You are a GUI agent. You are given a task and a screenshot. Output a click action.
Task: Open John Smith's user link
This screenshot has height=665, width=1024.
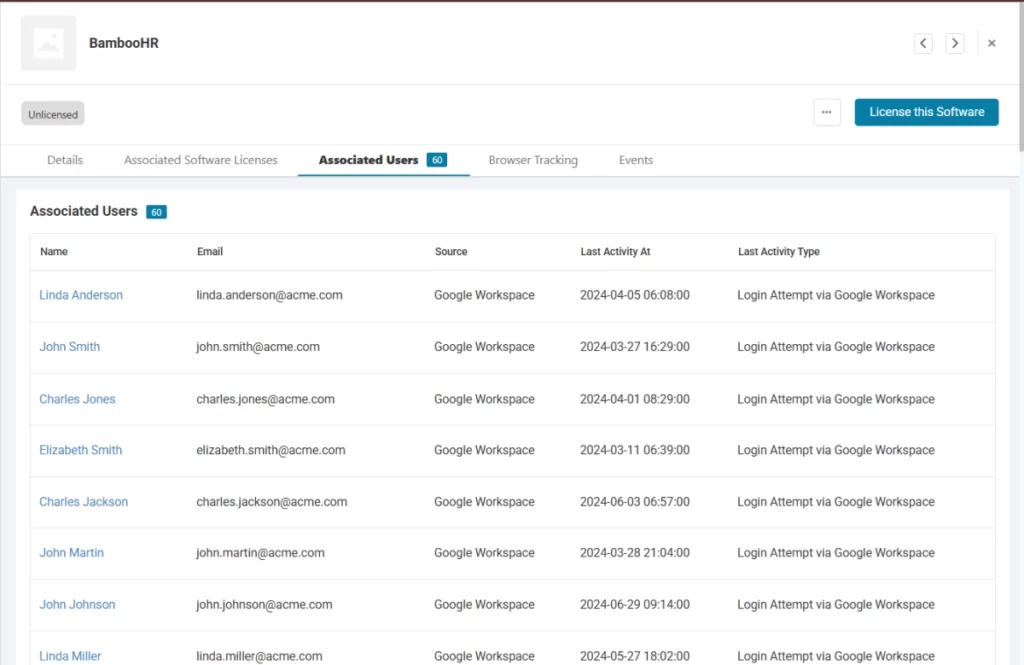click(x=70, y=347)
